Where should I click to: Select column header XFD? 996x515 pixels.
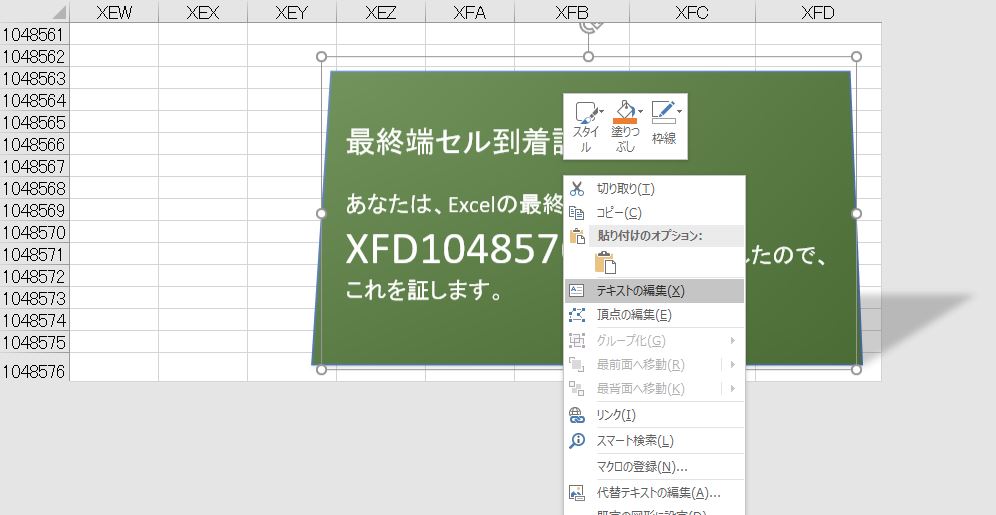tap(818, 12)
